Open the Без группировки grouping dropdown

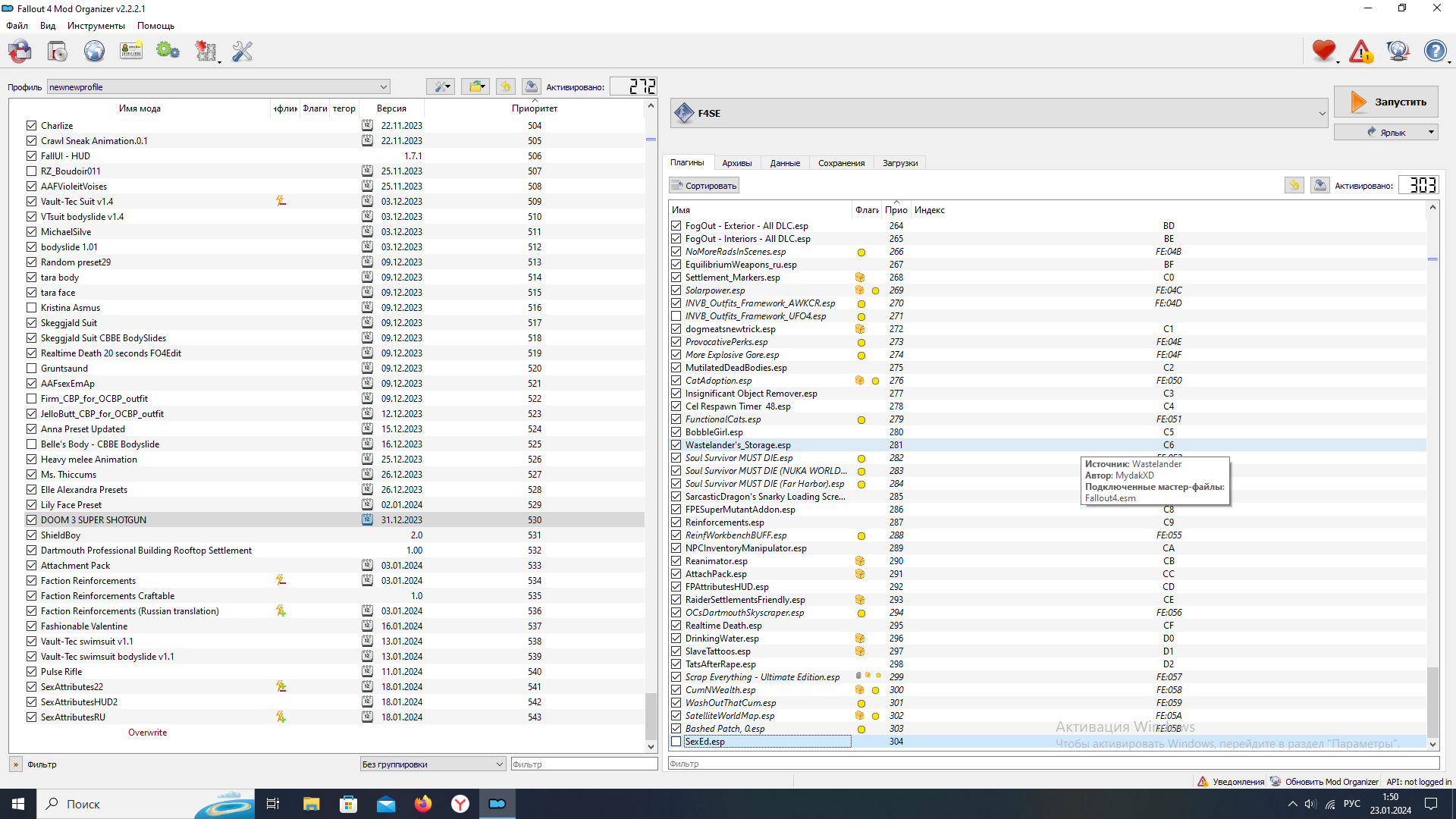point(432,764)
